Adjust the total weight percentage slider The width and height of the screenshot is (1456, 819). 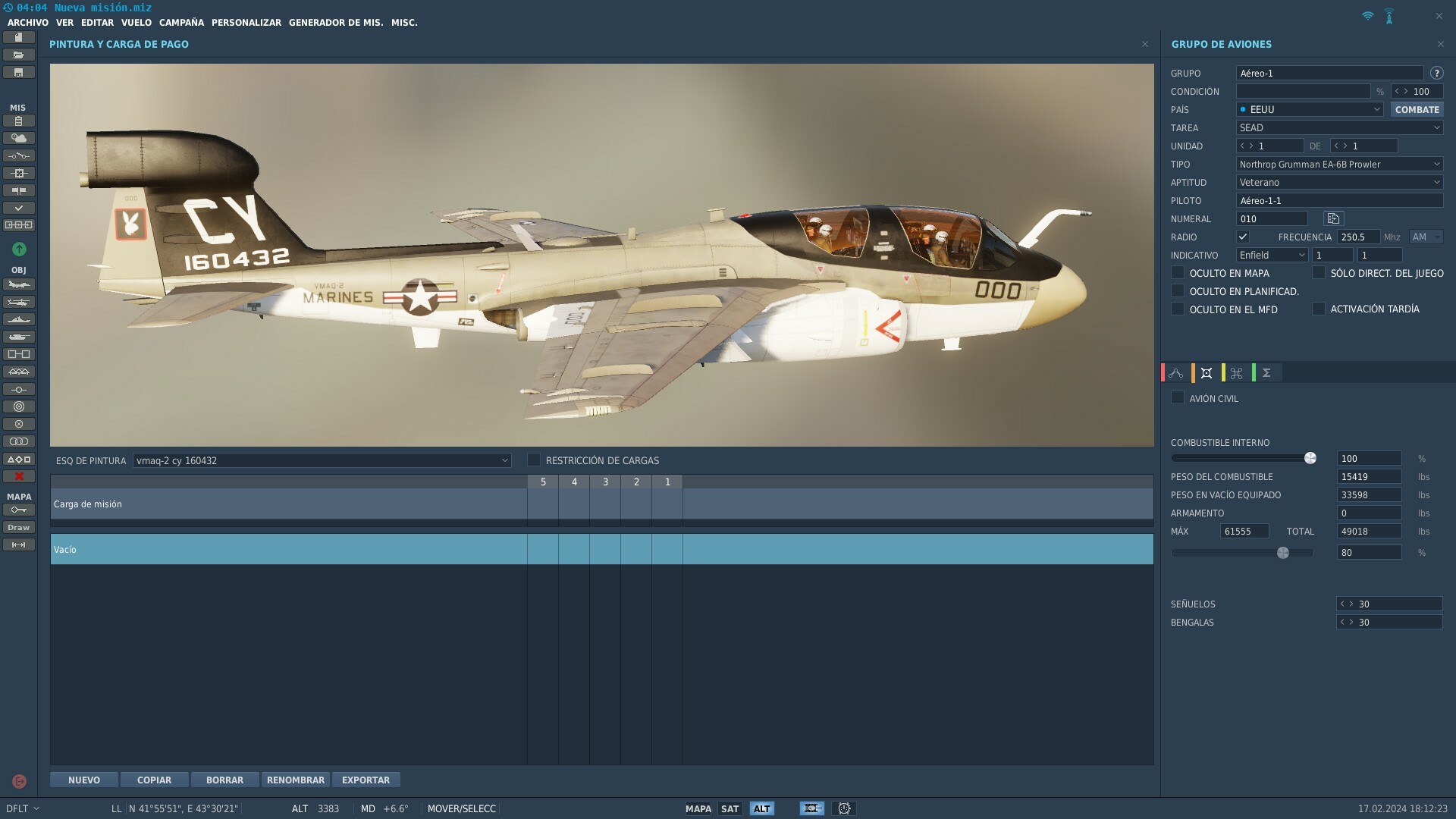[x=1282, y=553]
